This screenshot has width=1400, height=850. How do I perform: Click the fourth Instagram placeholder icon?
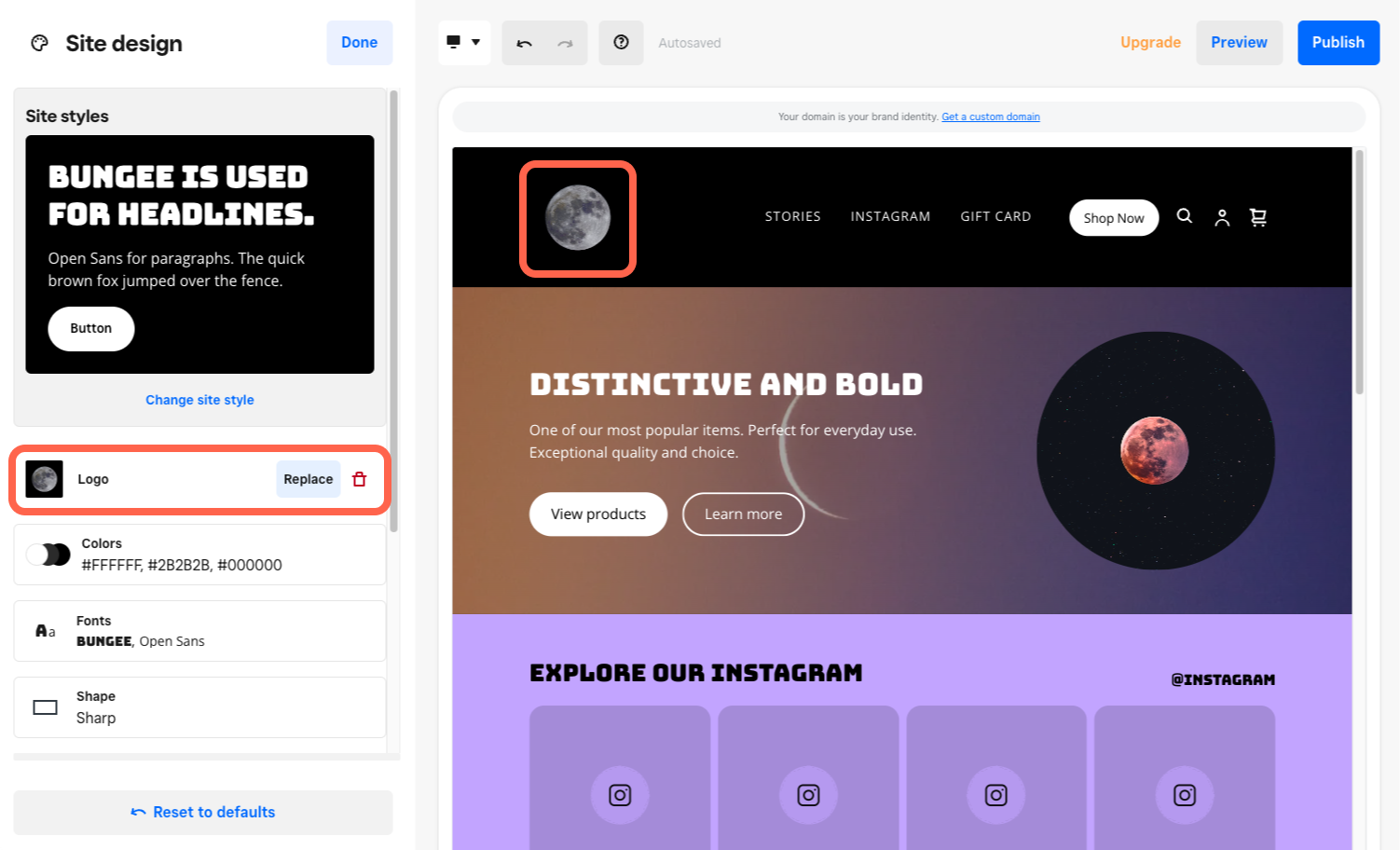(1185, 795)
